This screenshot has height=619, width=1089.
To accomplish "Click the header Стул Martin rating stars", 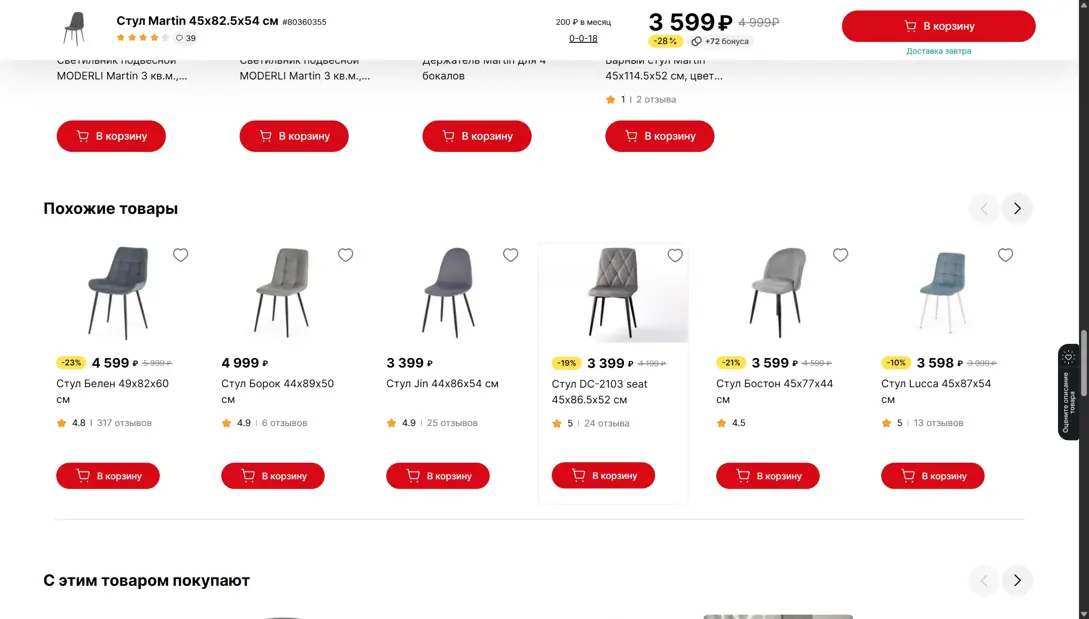I will pyautogui.click(x=142, y=38).
